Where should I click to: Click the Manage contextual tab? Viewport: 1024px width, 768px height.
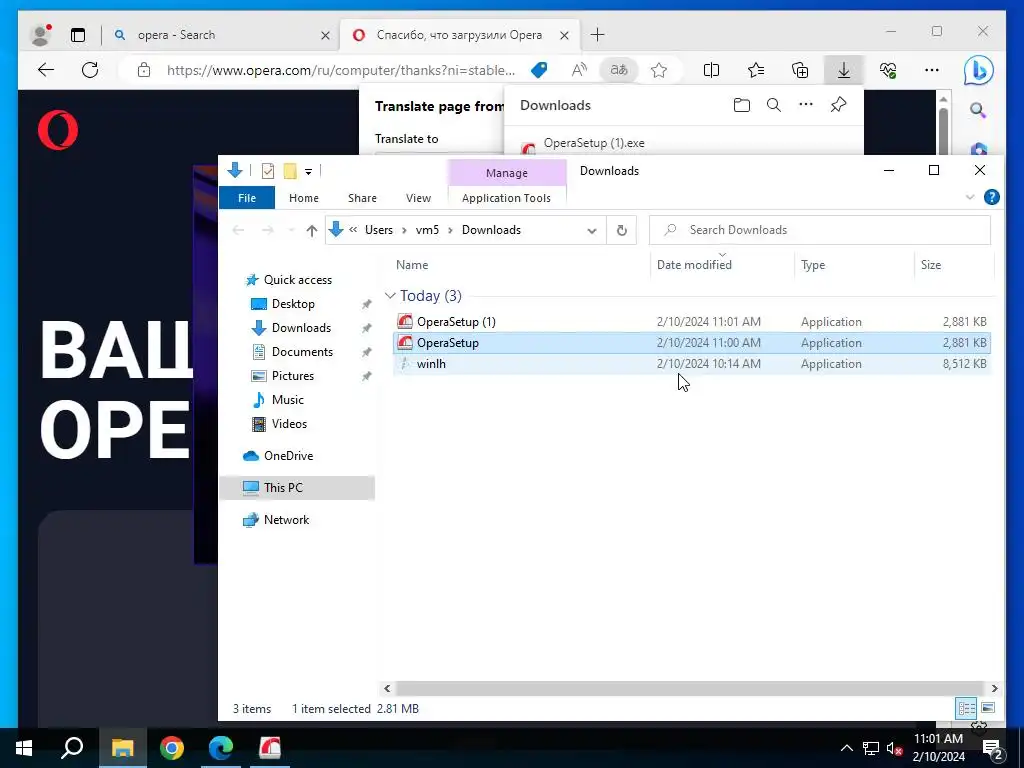[507, 173]
